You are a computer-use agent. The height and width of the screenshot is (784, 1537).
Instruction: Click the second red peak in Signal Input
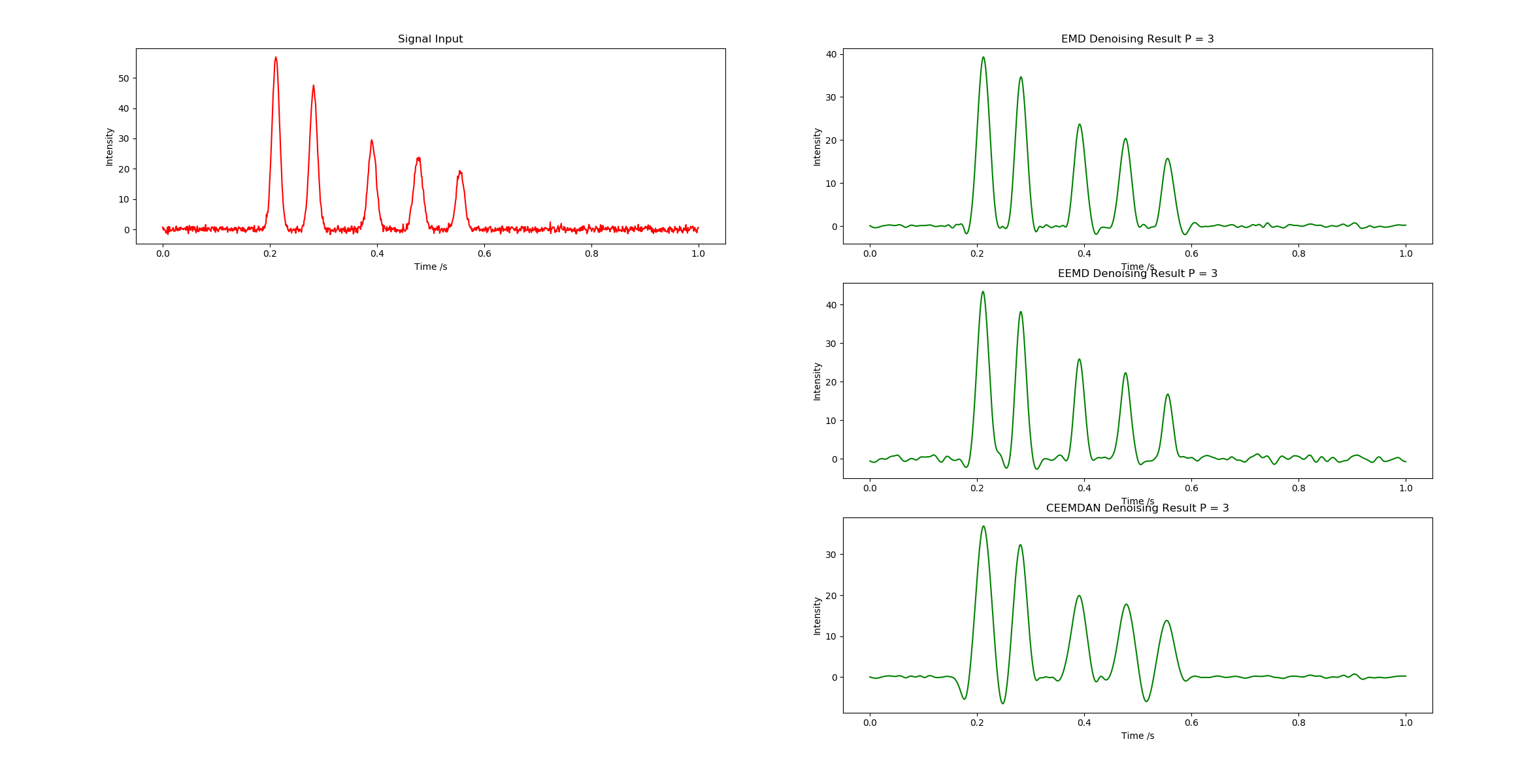(313, 87)
